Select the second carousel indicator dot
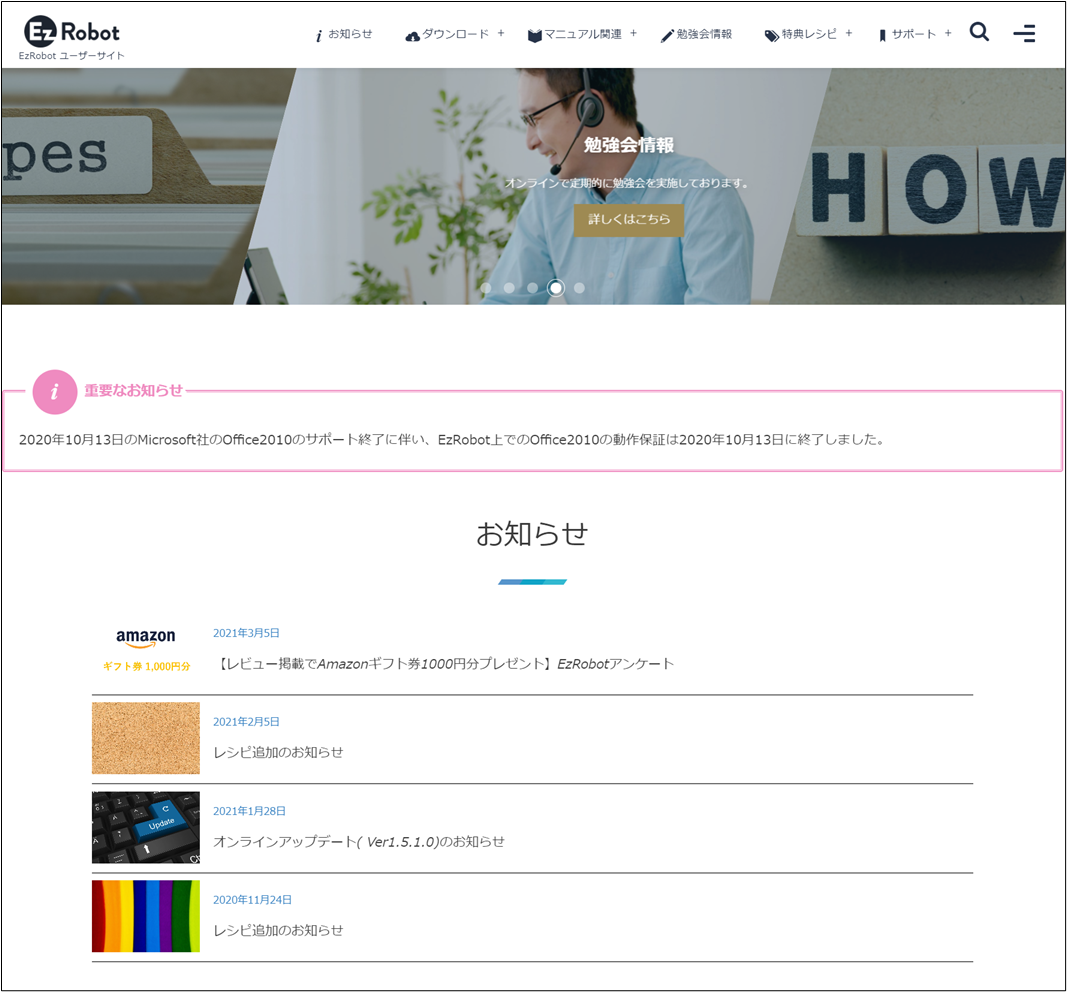Viewport: 1067px width, 992px height. click(510, 287)
